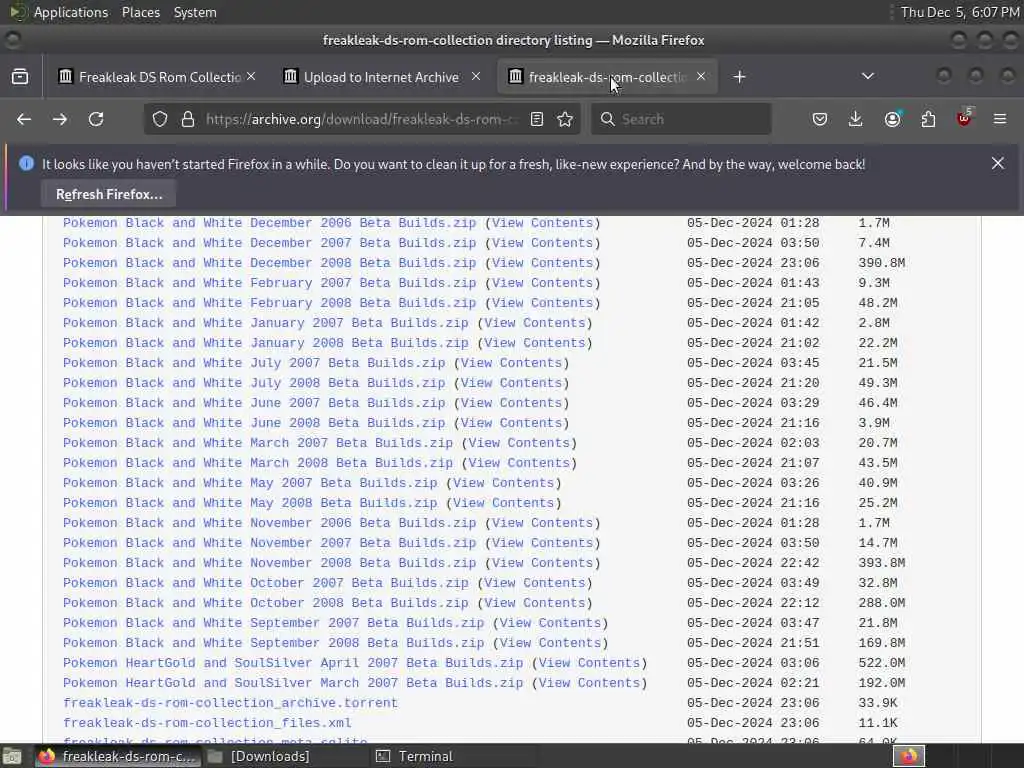Click the Thu Dec 5 clock in panel
1024x768 pixels.
point(959,12)
